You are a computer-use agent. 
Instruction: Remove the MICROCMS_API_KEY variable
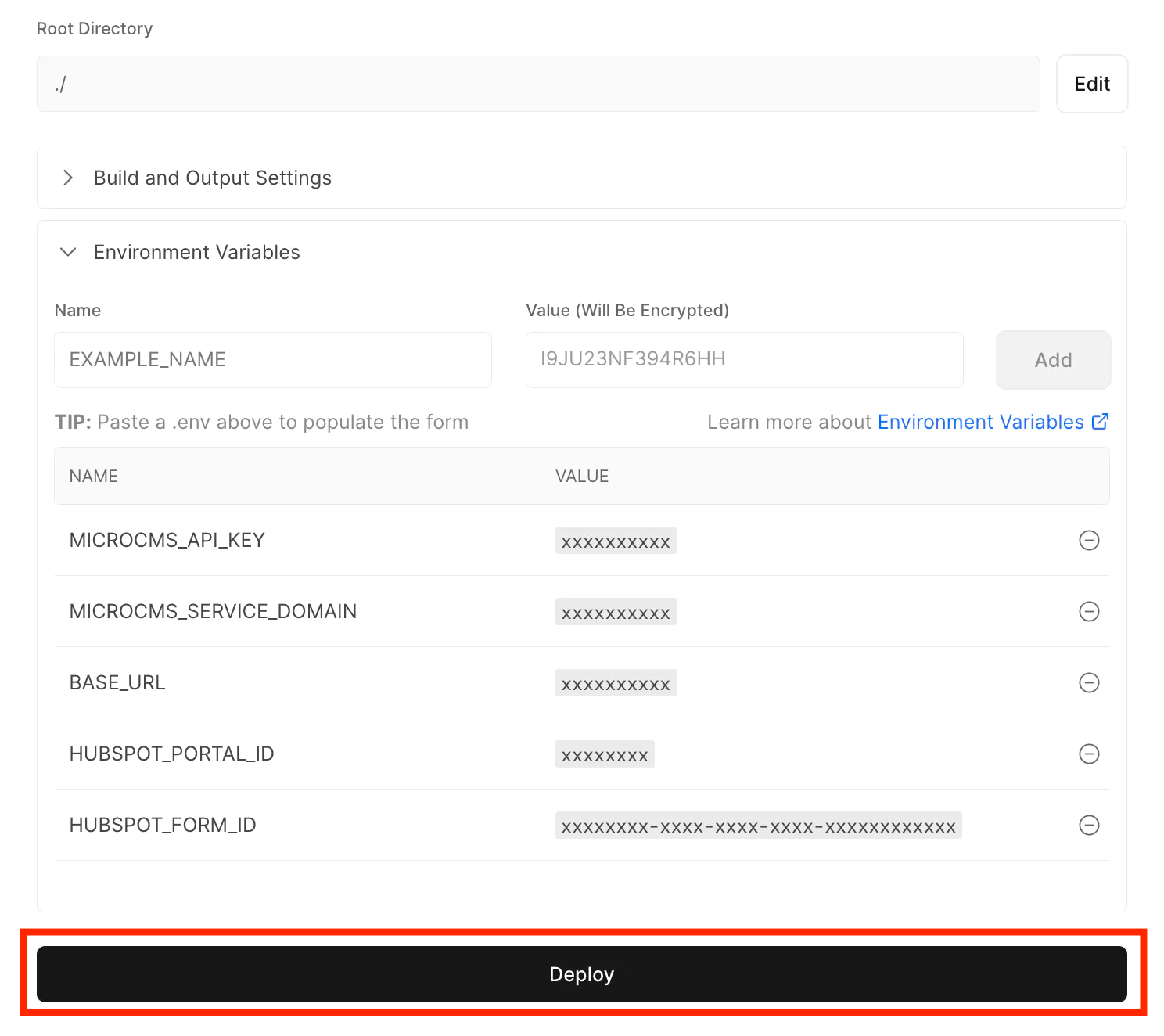(1089, 540)
